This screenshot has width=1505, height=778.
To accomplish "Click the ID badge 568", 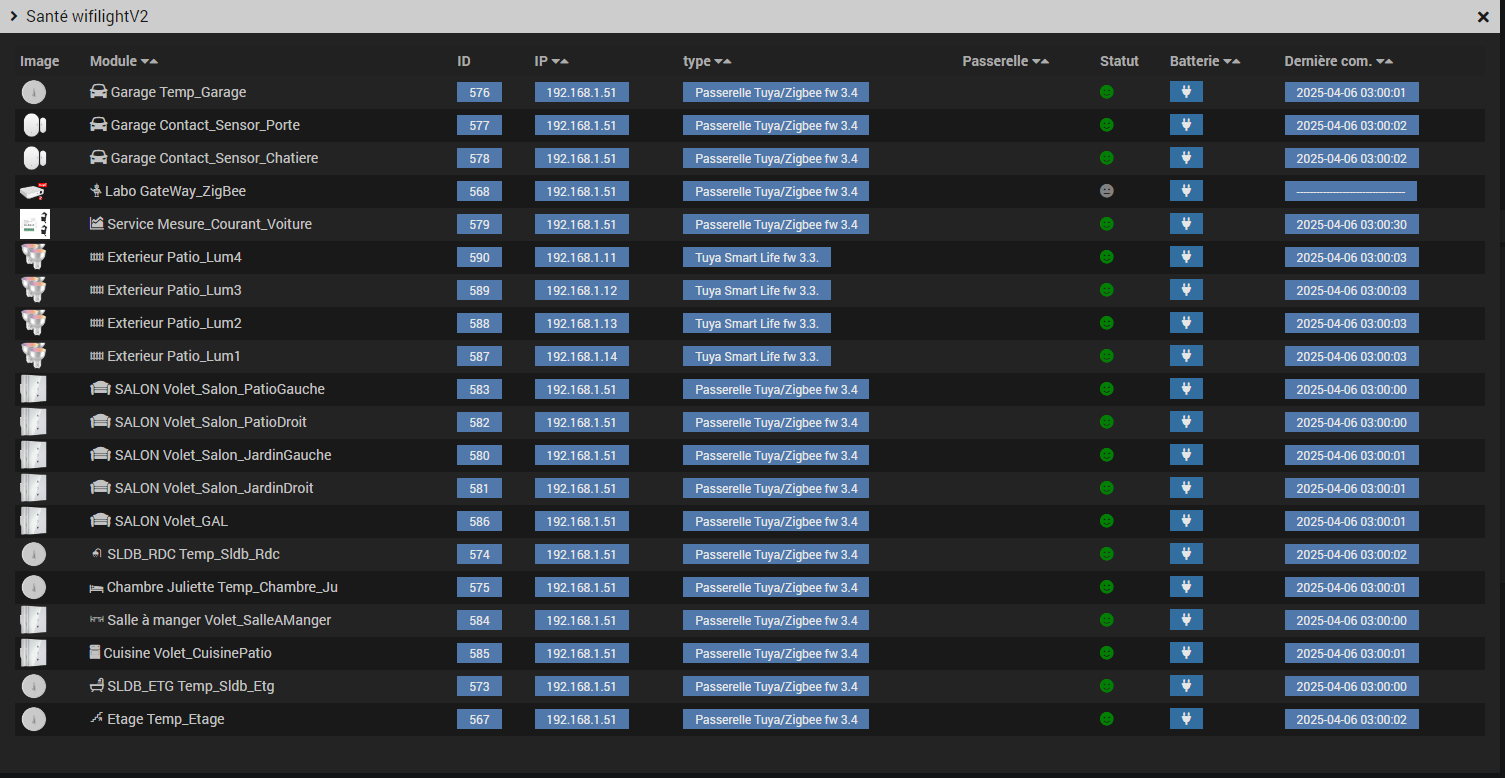I will coord(479,191).
